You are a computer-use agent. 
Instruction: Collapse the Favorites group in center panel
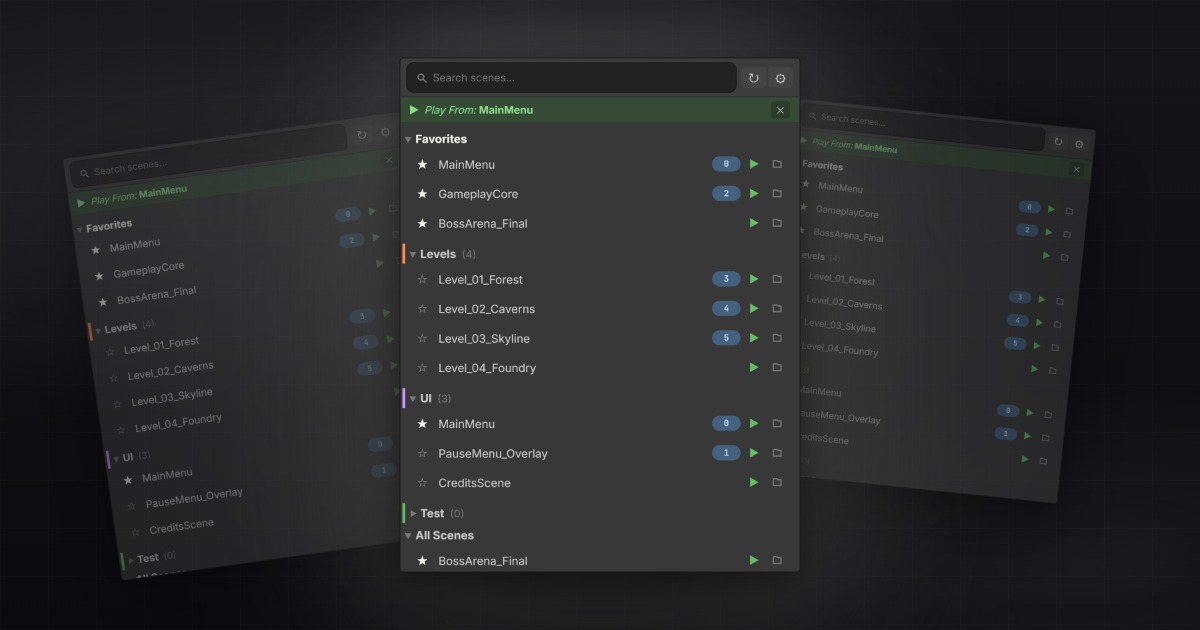(x=408, y=139)
